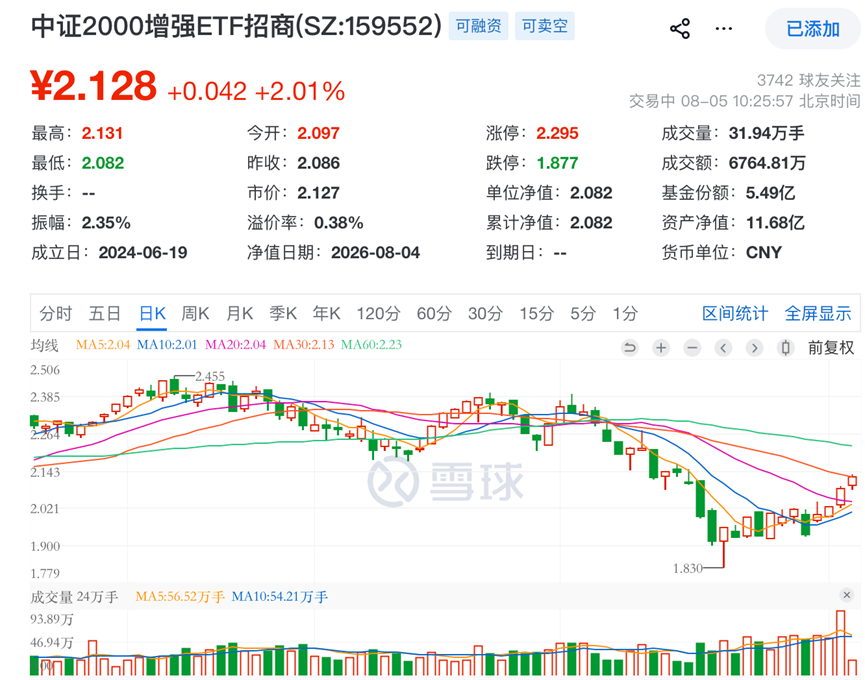Click the volume MA5:56.52万手 label
The width and height of the screenshot is (865, 680).
180,597
